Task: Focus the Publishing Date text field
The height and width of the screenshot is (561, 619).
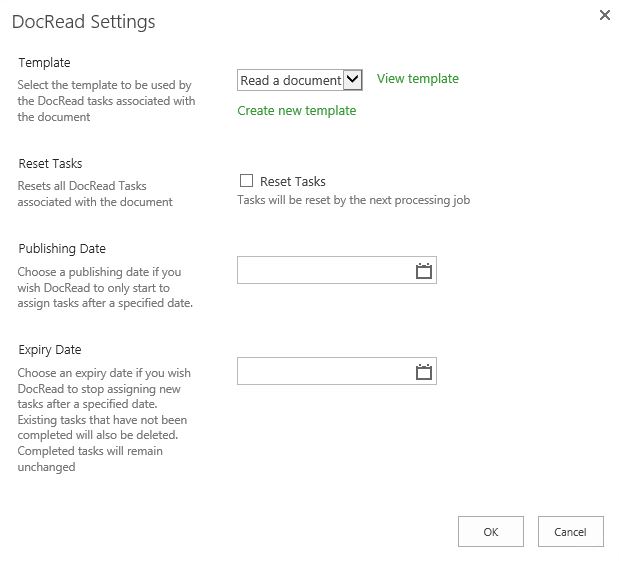Action: (324, 271)
